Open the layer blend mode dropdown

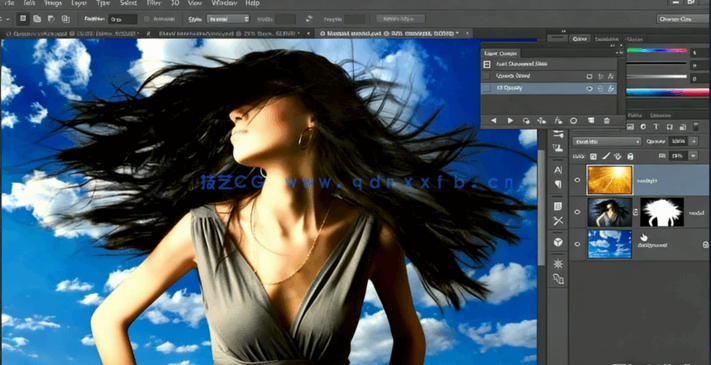pos(606,141)
